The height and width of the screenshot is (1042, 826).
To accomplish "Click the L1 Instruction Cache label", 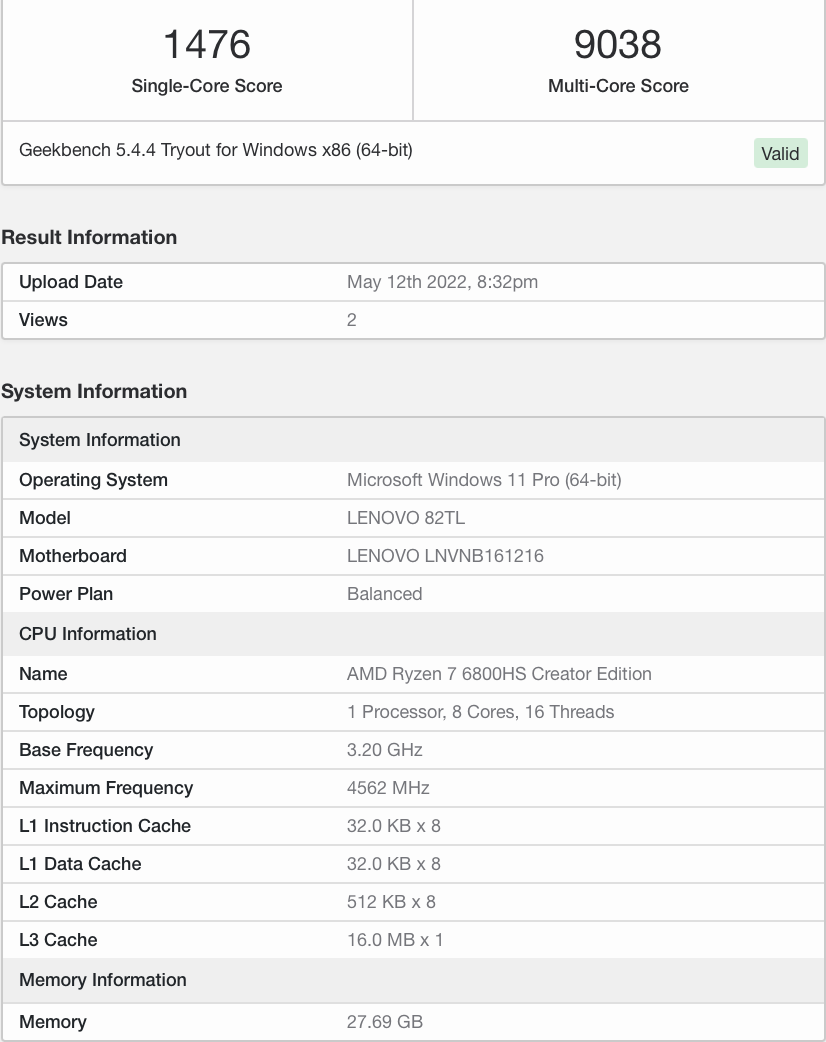I will click(105, 825).
